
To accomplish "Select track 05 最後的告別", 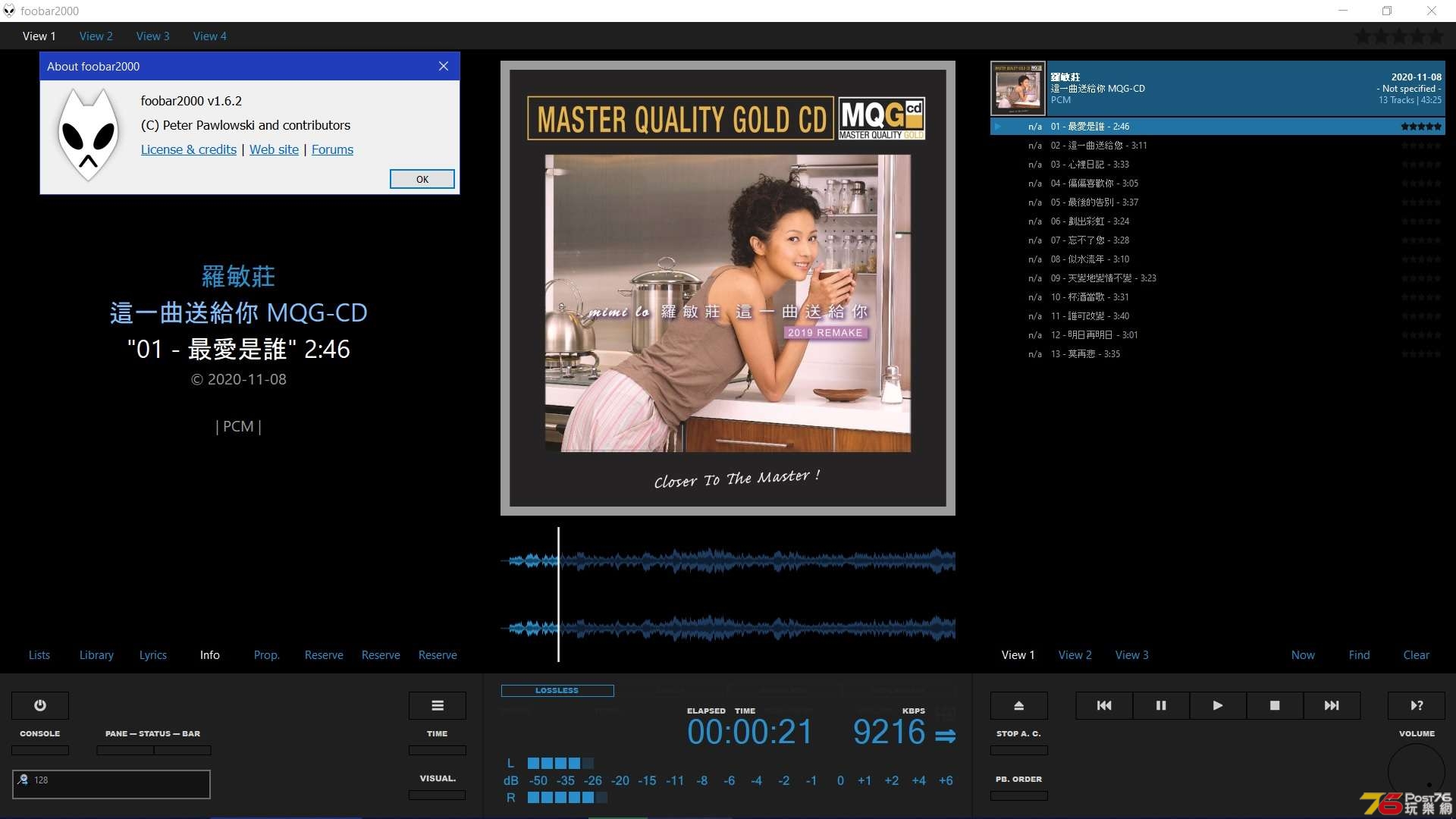I will tap(1218, 202).
